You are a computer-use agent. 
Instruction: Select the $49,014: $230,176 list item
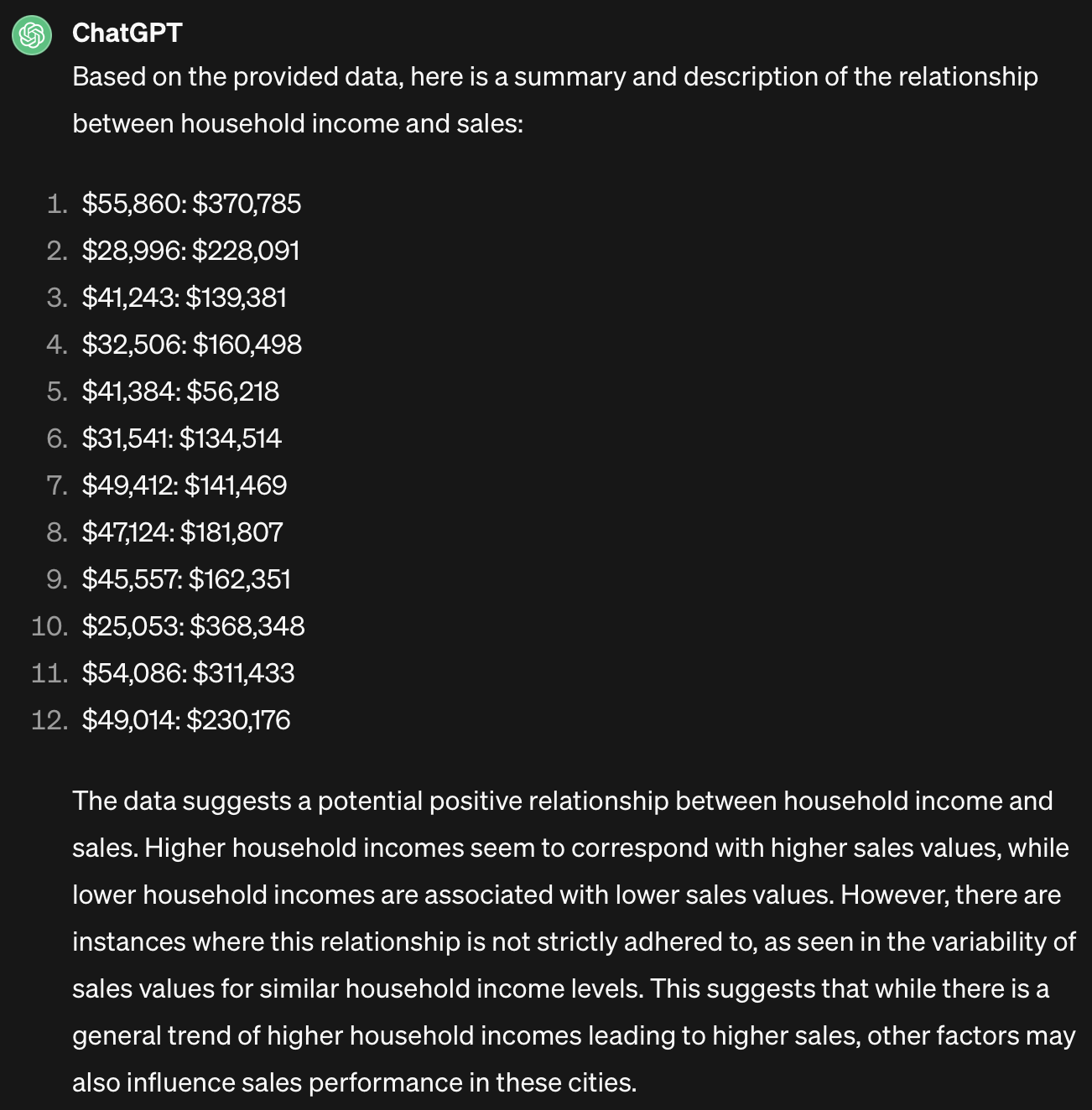186,720
